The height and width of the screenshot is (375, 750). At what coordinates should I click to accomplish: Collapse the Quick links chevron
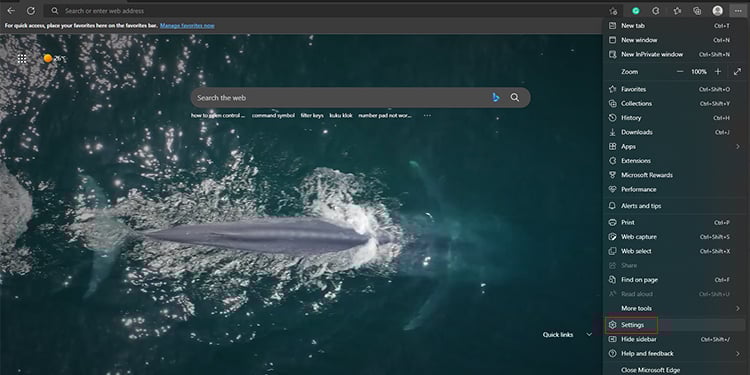click(589, 335)
